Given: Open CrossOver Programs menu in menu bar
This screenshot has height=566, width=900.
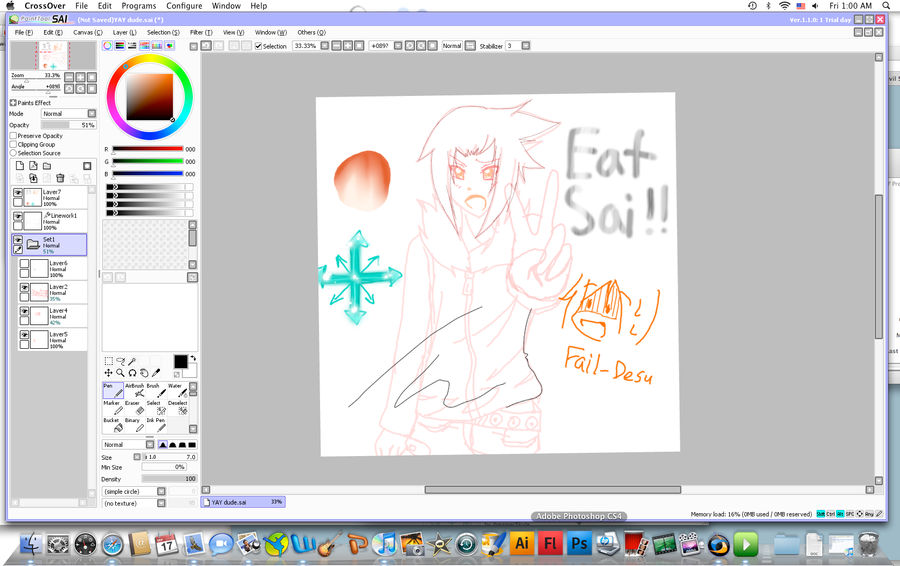Looking at the screenshot, I should coord(138,6).
